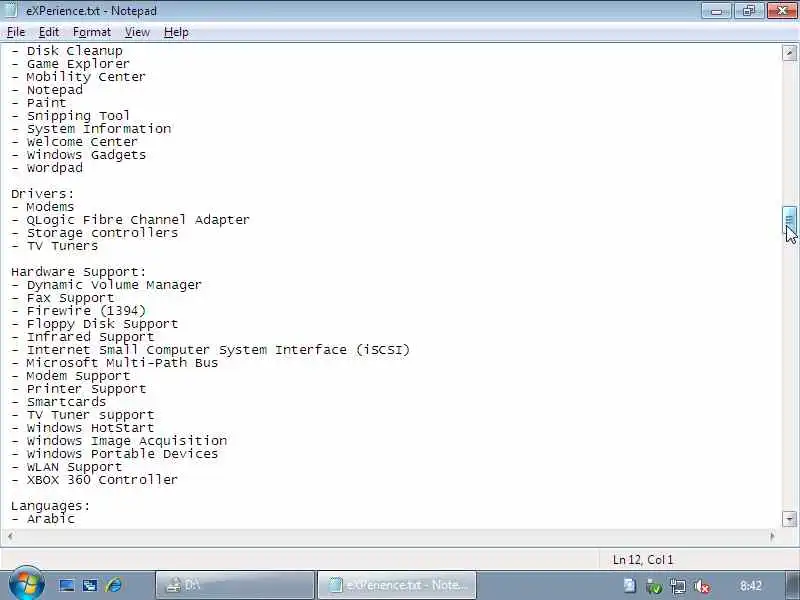Click the line 'Paint'
800x600 pixels.
(39, 103)
